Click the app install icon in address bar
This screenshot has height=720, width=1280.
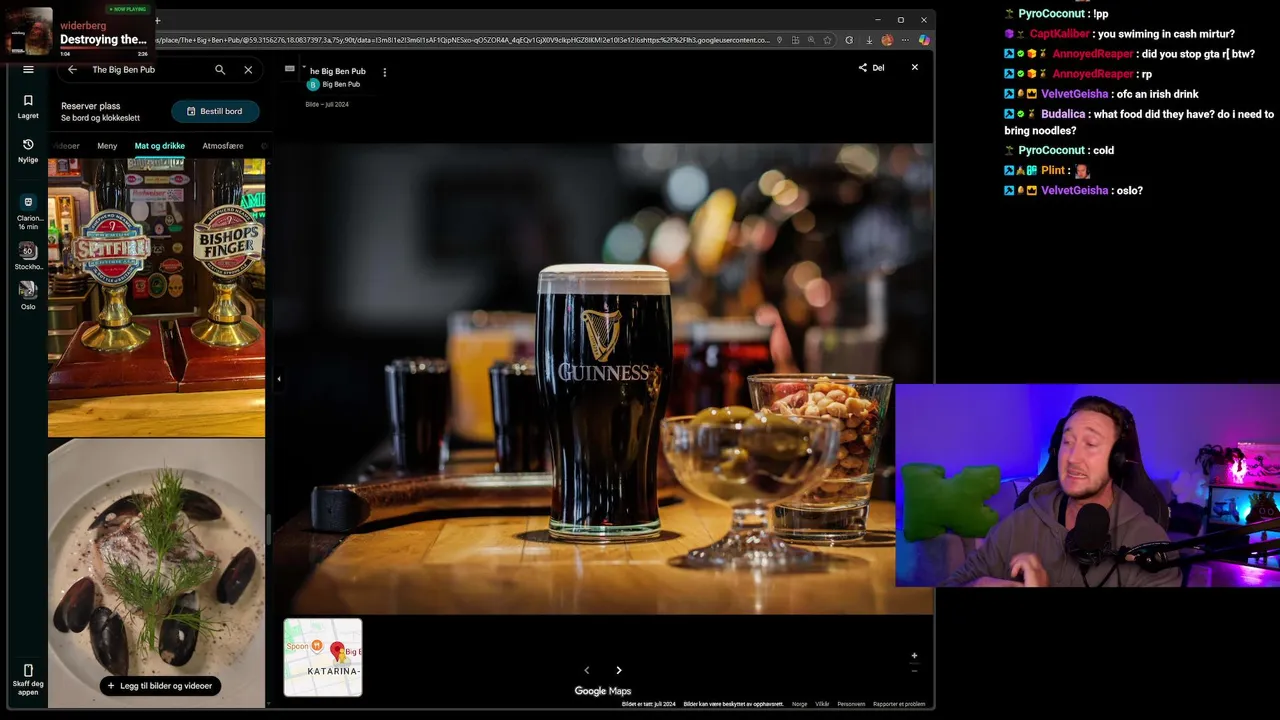coord(795,40)
